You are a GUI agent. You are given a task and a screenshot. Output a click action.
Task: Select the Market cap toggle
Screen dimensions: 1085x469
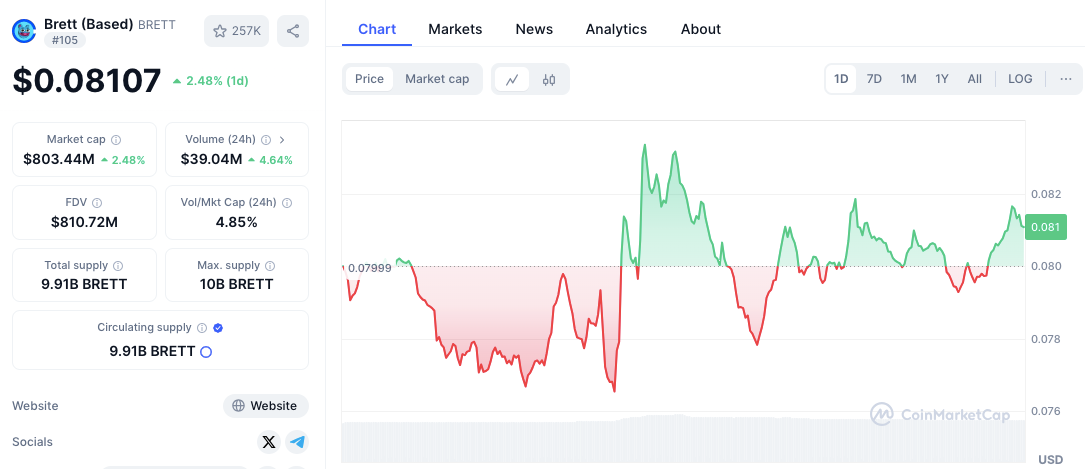coord(437,79)
